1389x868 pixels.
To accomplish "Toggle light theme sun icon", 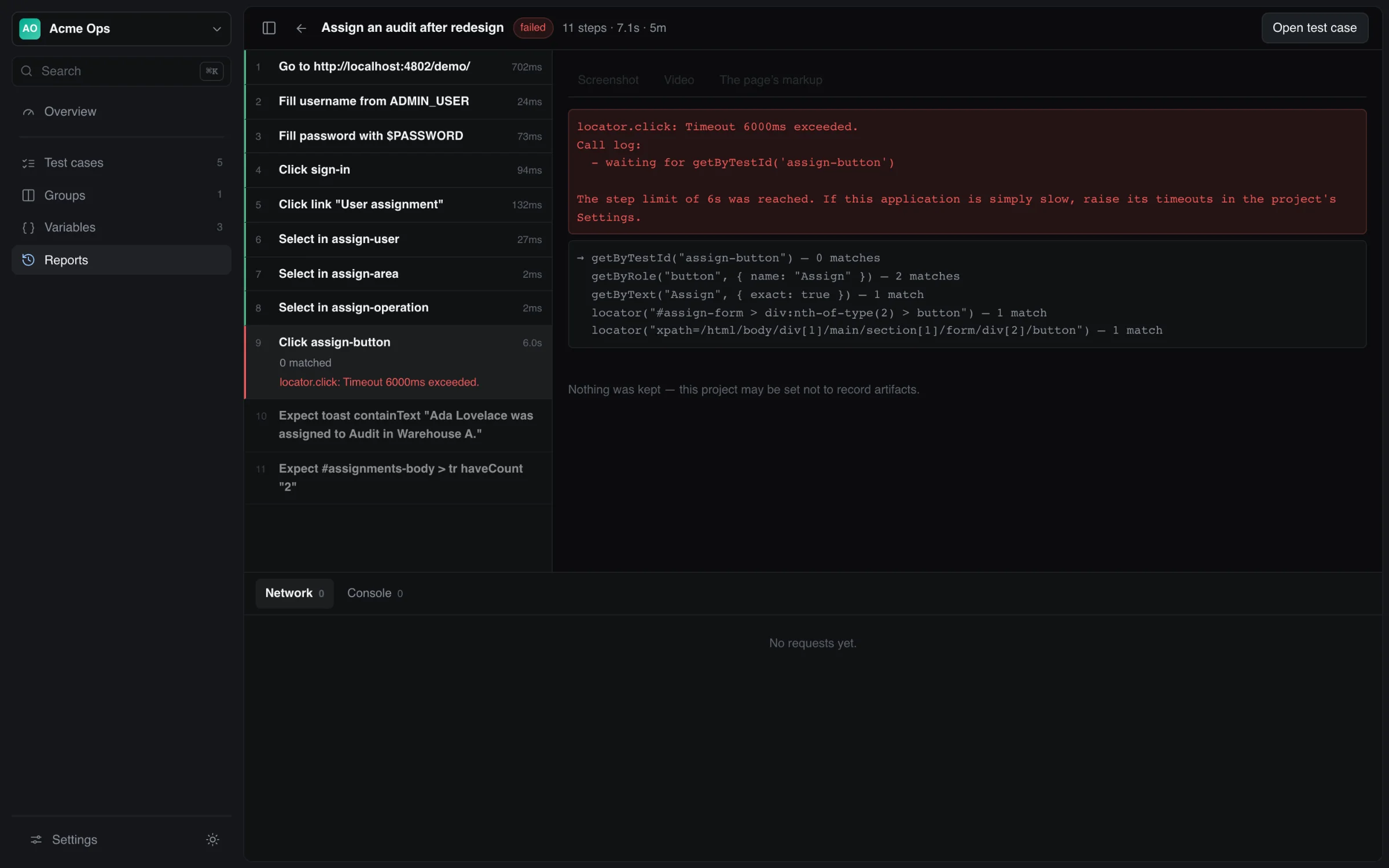I will 212,840.
